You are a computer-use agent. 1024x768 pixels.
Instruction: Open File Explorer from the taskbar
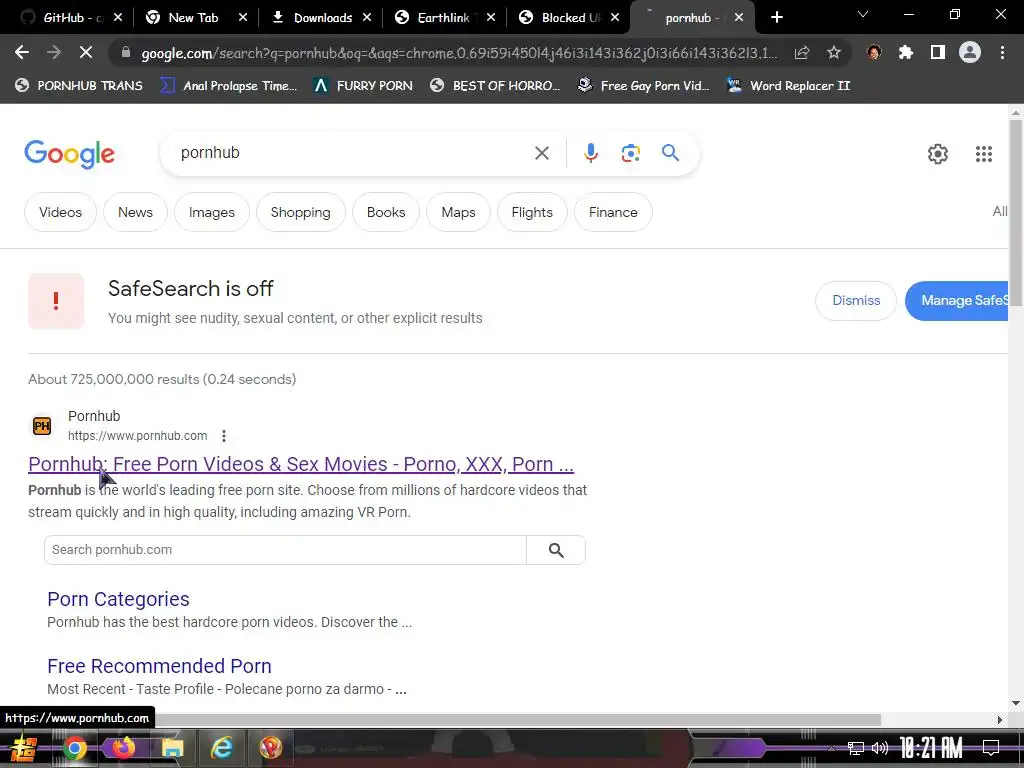tap(172, 748)
